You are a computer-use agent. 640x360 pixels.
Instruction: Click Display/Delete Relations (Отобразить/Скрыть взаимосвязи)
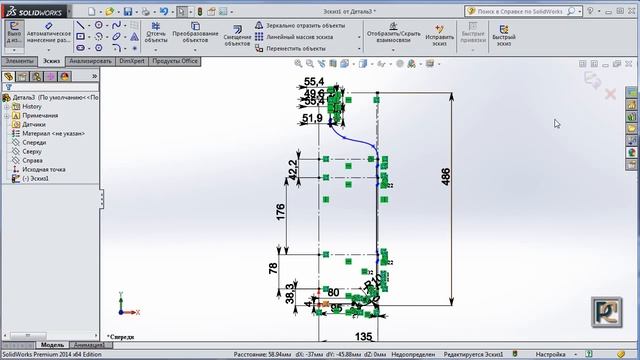tap(393, 33)
